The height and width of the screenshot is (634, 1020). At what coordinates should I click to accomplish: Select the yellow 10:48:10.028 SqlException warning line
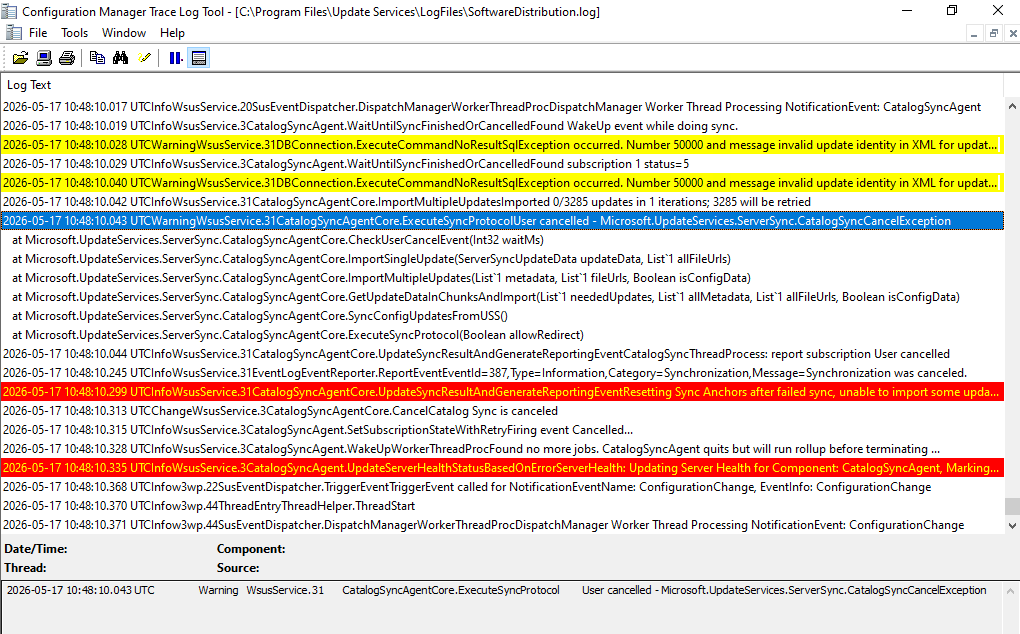point(502,145)
